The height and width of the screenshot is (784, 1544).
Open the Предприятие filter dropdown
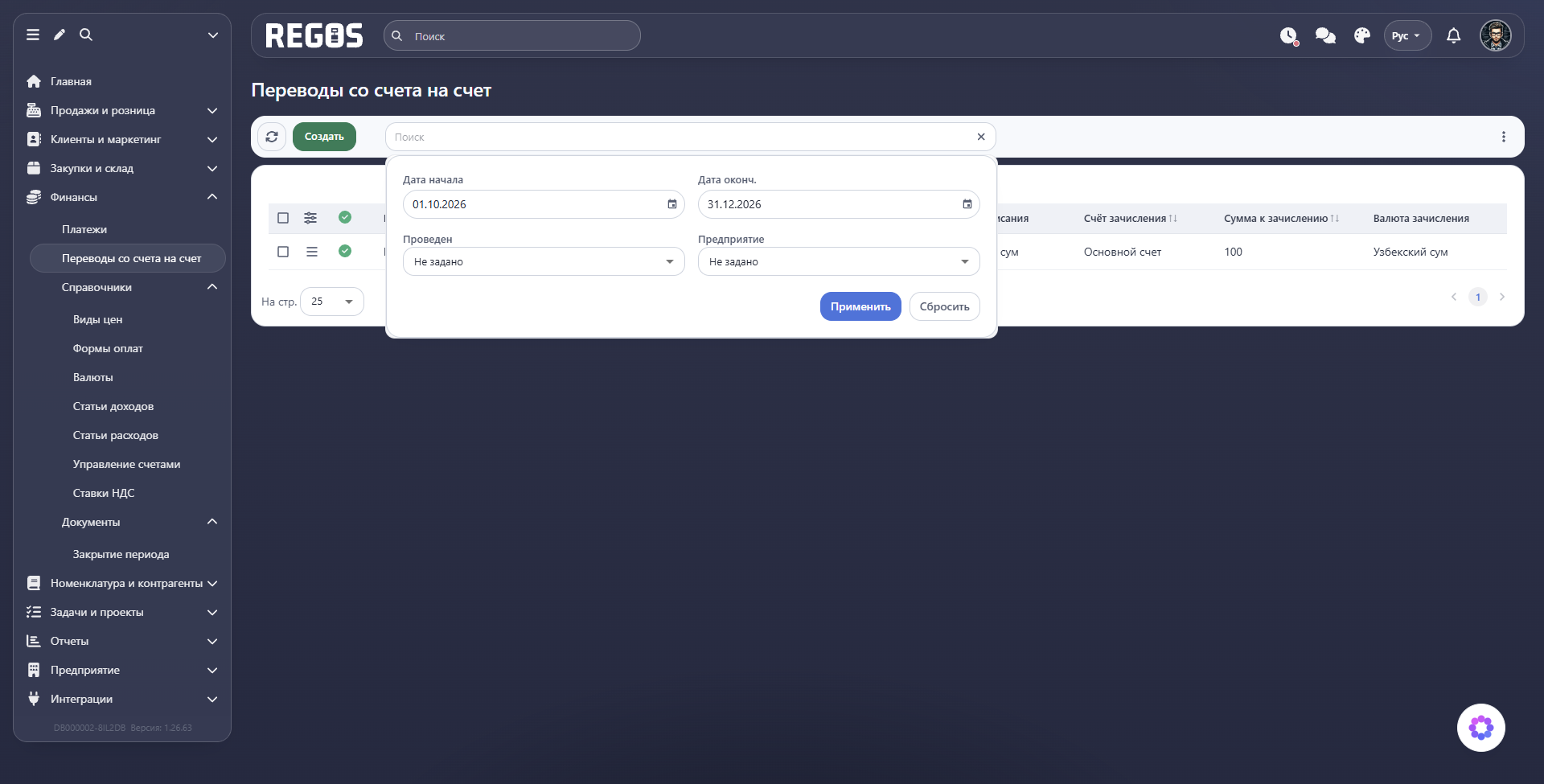[x=839, y=261]
